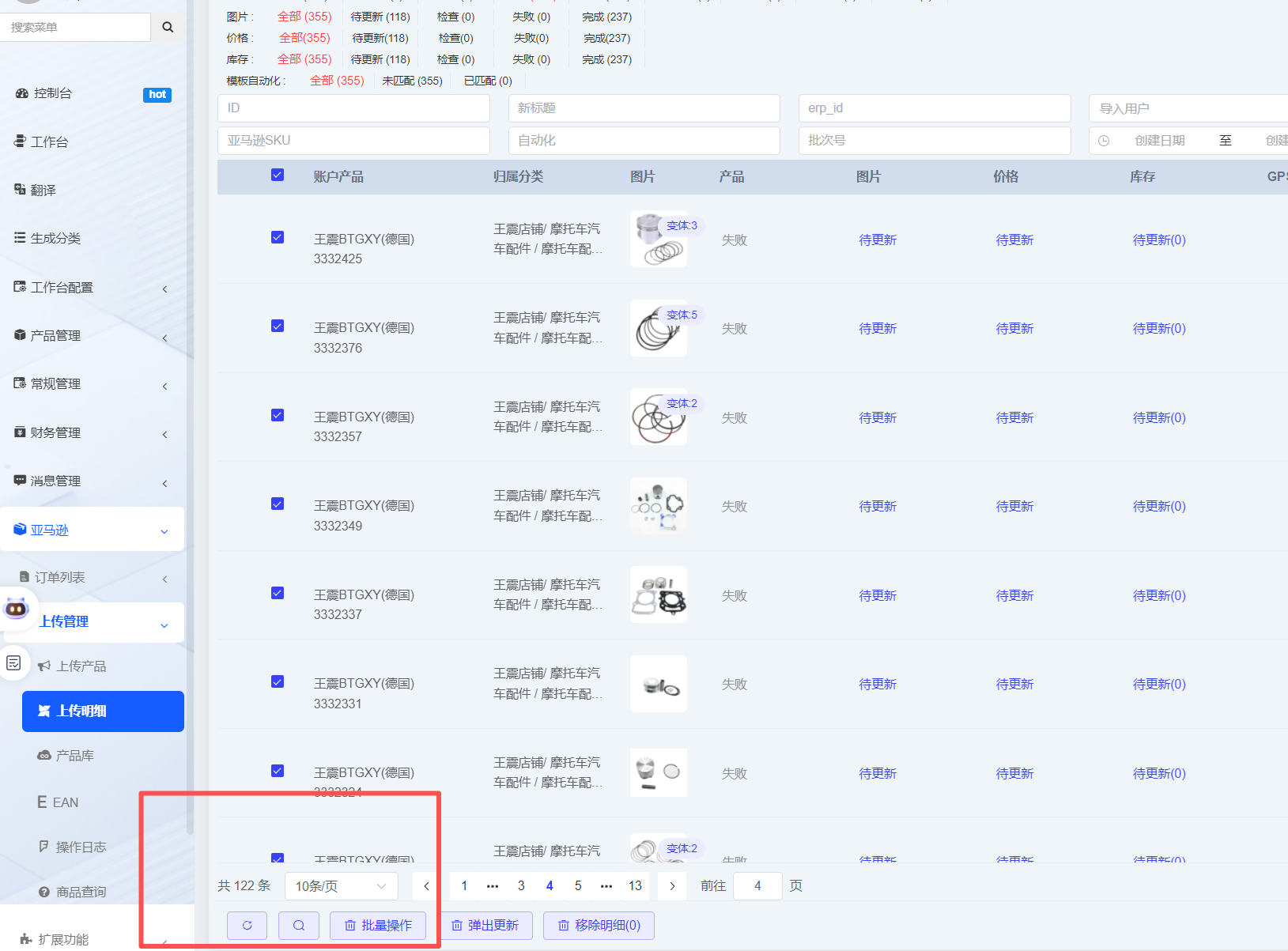Click the clock icon in date field
The image size is (1288, 951).
(1104, 141)
